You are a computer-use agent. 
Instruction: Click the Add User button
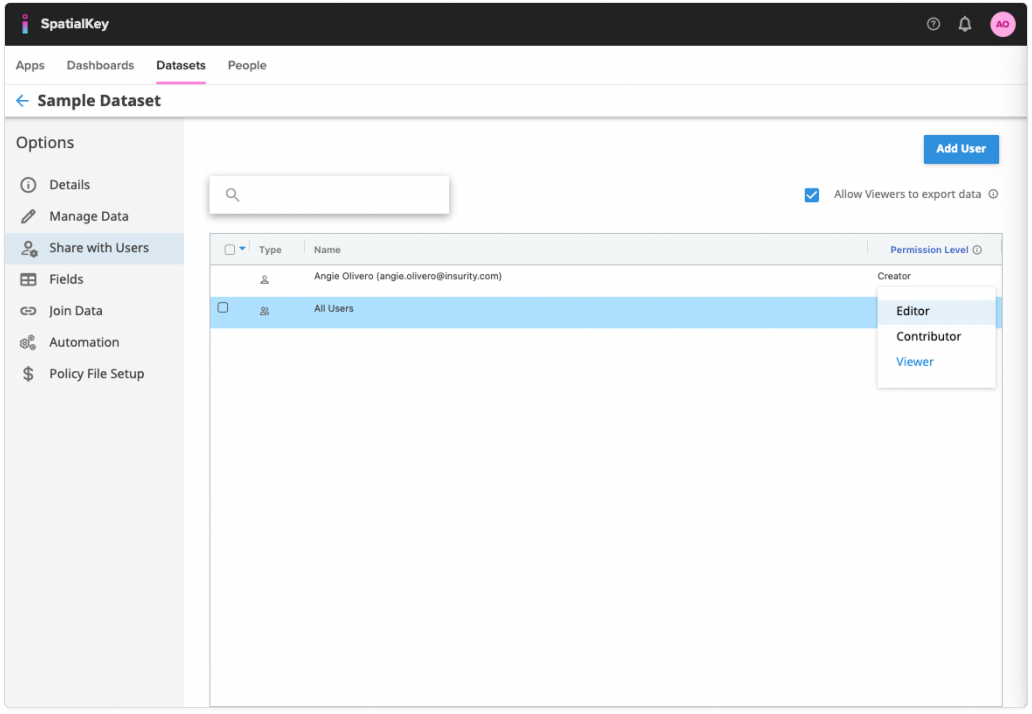960,149
